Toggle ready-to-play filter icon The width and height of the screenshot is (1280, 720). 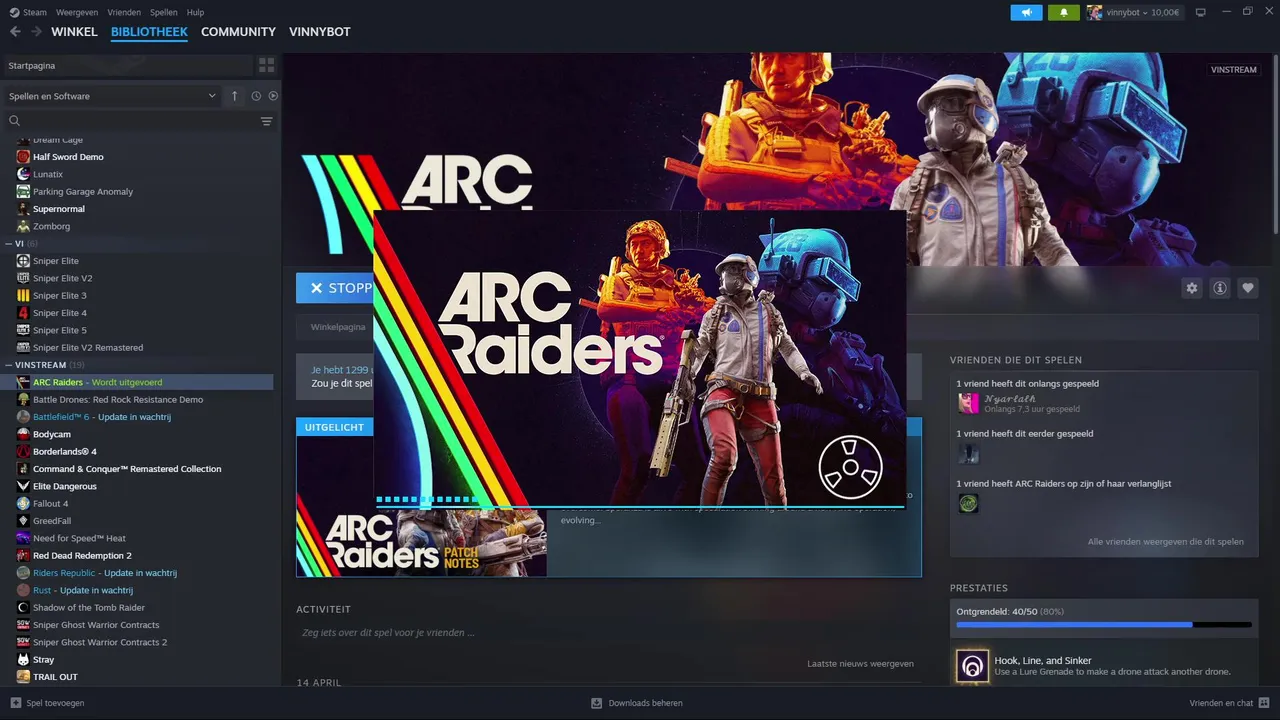click(273, 96)
